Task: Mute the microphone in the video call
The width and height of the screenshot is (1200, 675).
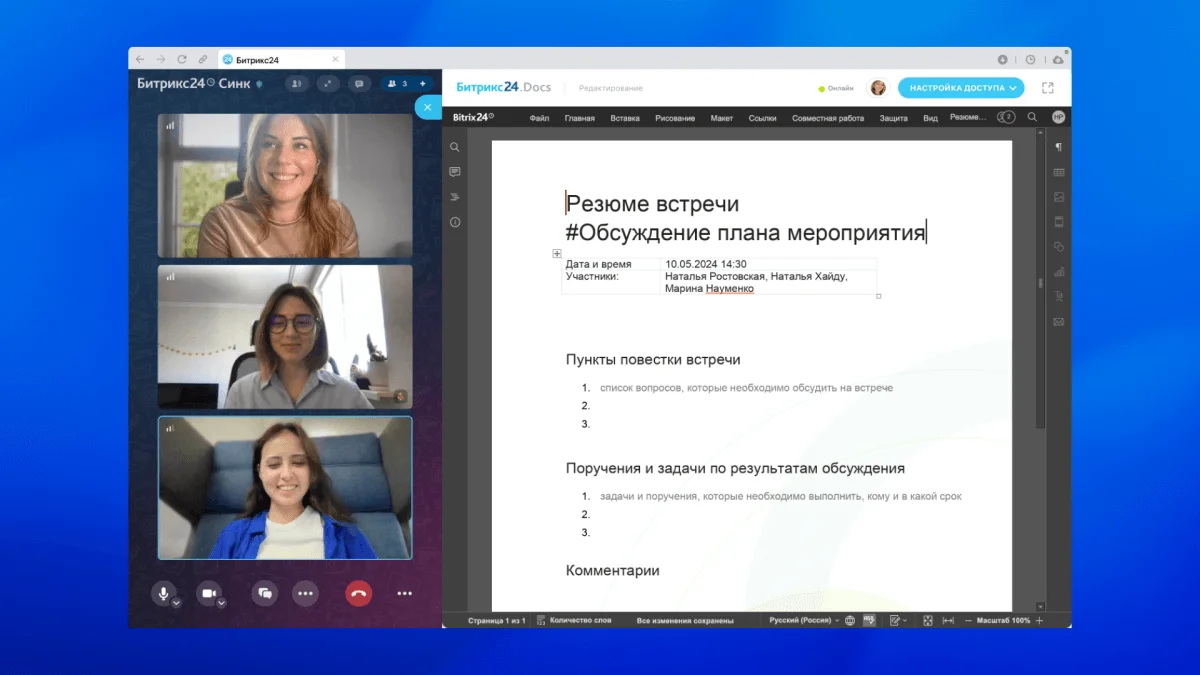Action: [164, 593]
